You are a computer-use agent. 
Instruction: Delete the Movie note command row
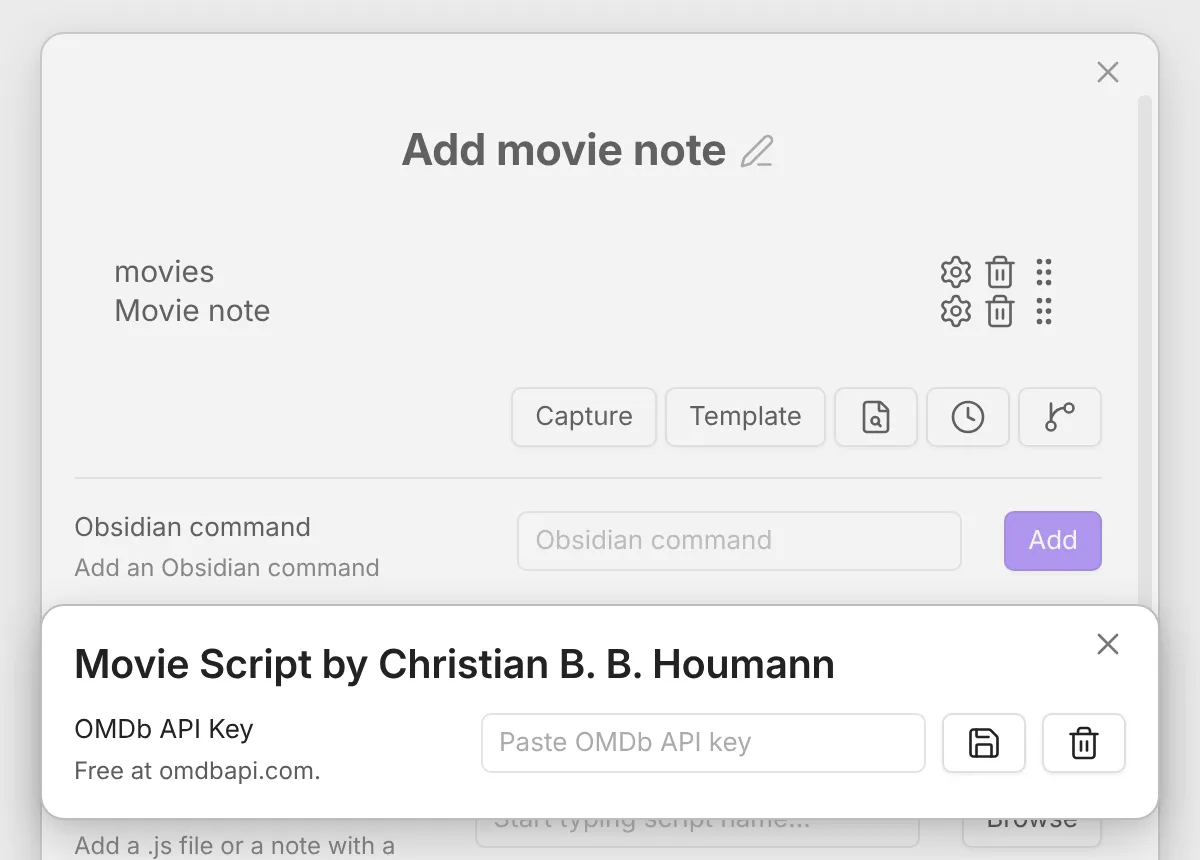click(1000, 311)
